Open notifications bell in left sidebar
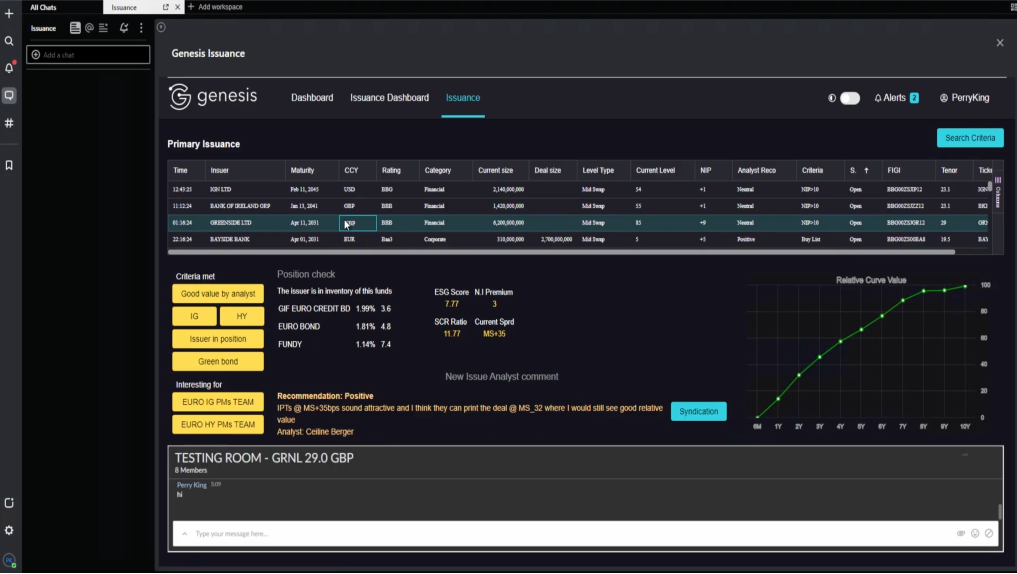The height and width of the screenshot is (574, 1017). coord(9,67)
